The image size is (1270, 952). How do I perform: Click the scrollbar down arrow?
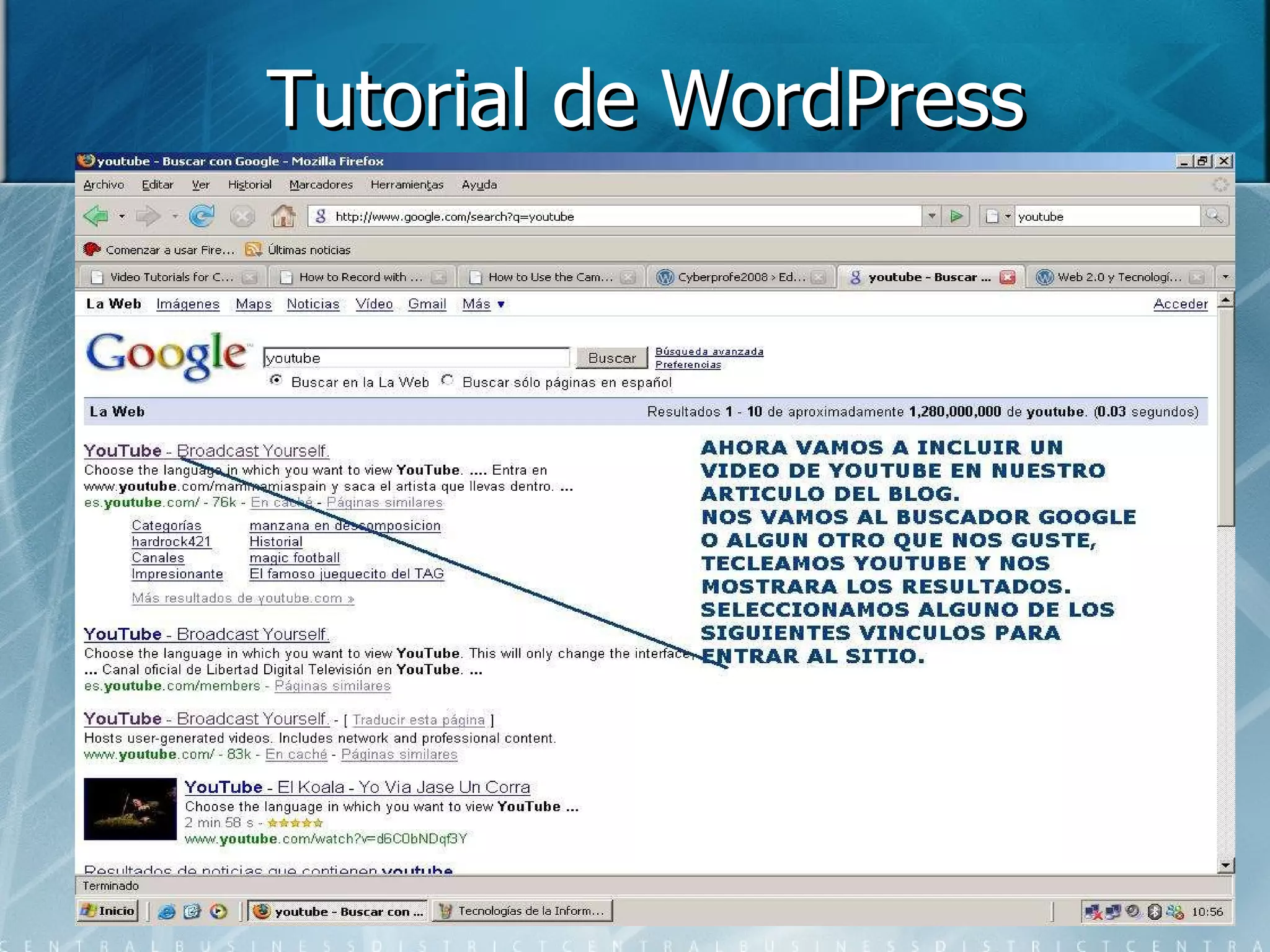point(1225,865)
